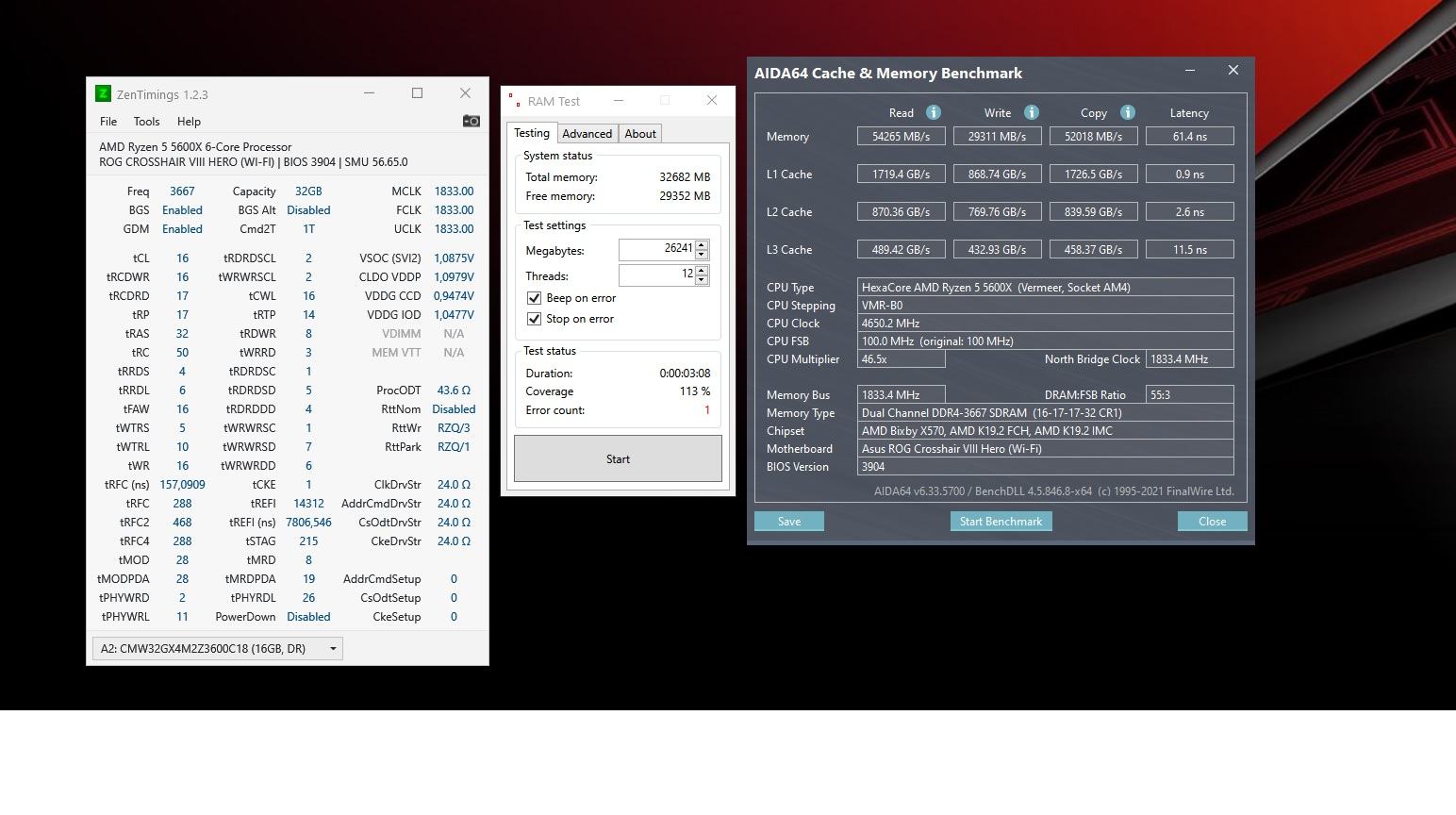Click the RAM Test title bar icon

pos(514,100)
